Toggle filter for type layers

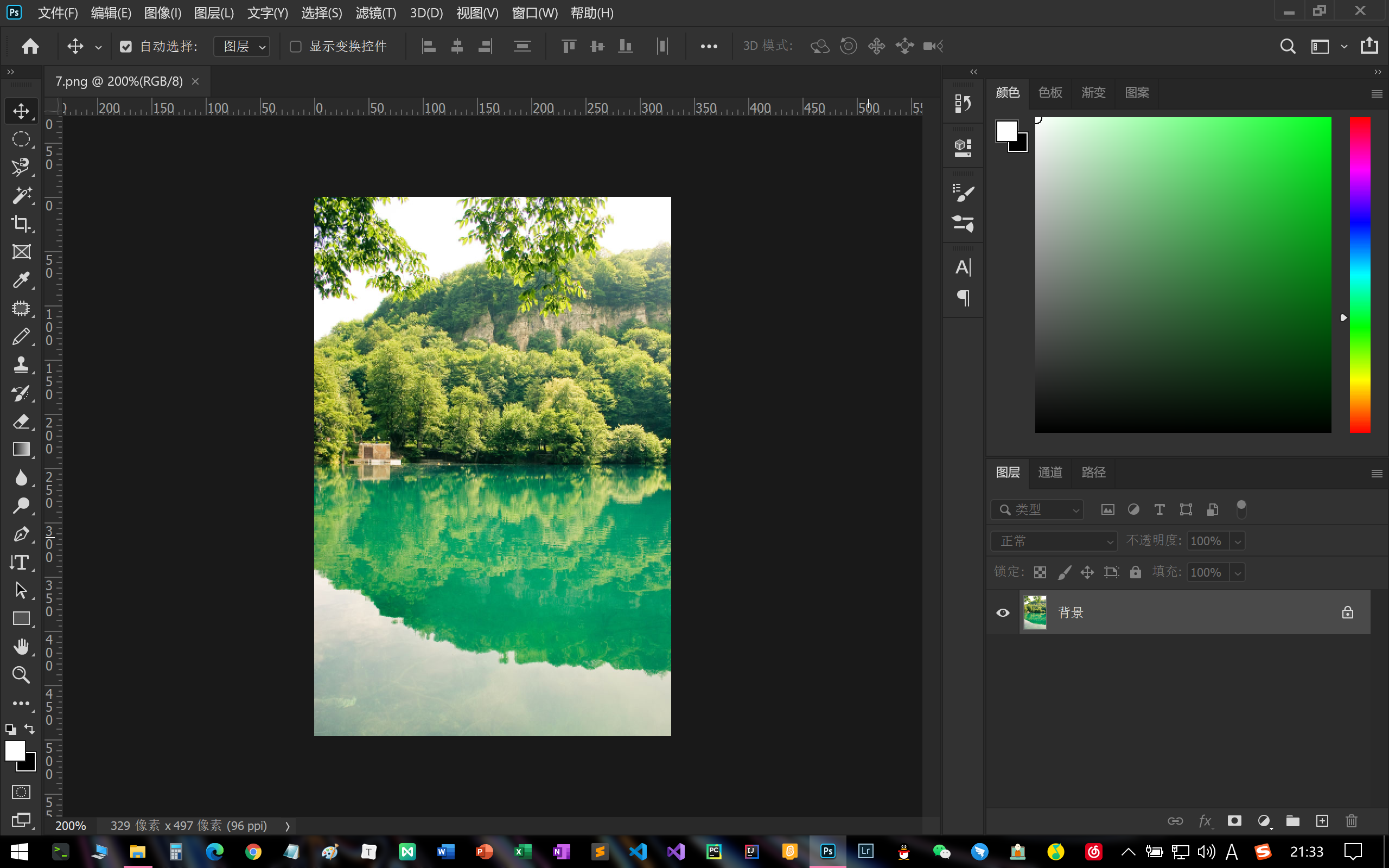(x=1159, y=509)
